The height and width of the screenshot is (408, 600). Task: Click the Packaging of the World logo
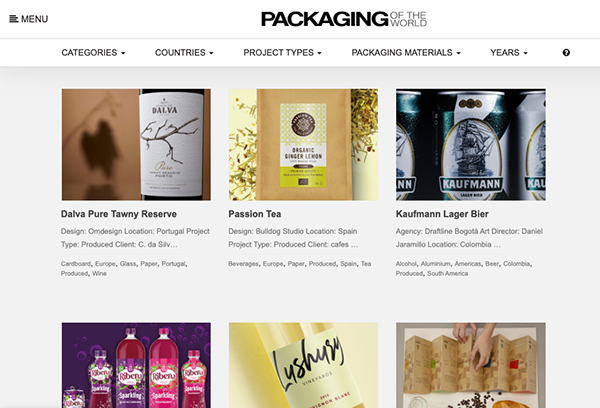[344, 19]
